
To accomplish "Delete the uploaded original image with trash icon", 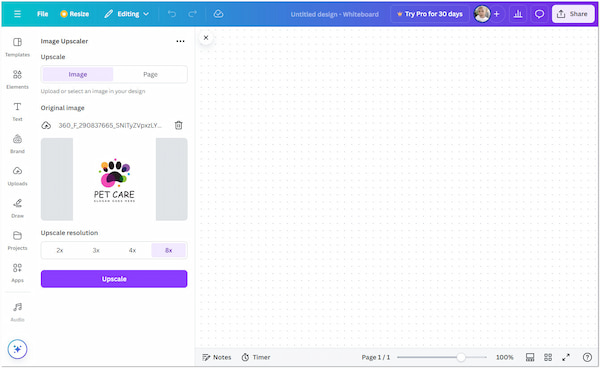I will (178, 125).
